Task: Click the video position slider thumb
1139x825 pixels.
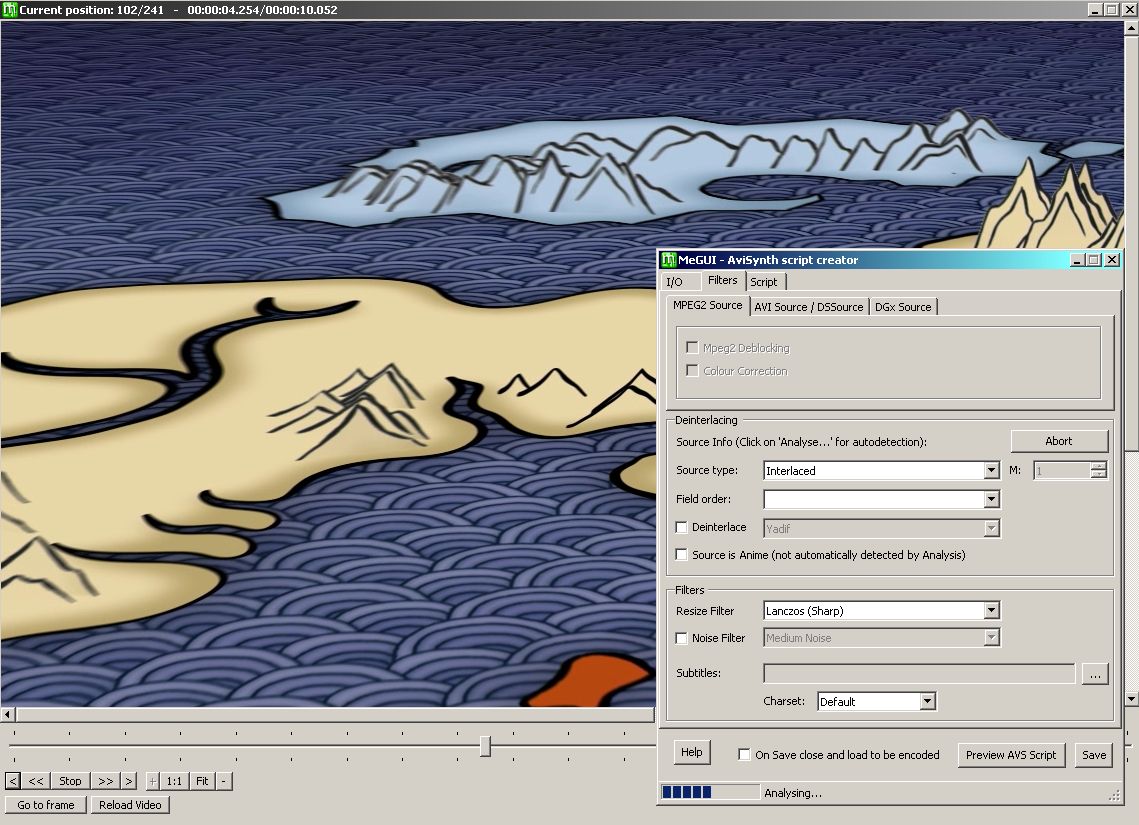Action: (x=485, y=746)
